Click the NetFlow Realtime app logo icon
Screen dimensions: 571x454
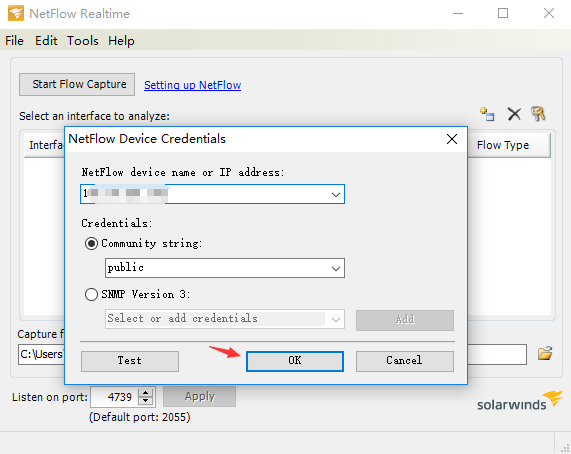(16, 13)
